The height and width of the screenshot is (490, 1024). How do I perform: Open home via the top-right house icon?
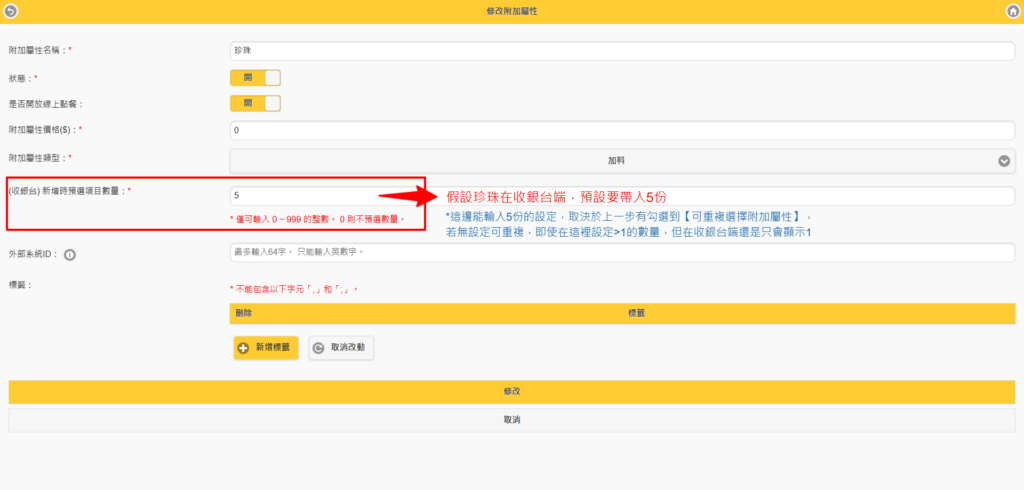coord(1012,11)
